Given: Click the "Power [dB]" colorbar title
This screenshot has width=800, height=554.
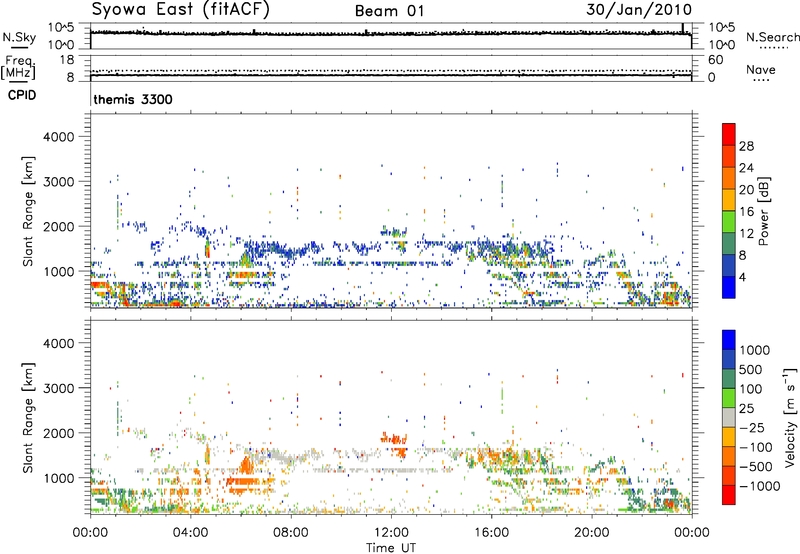Looking at the screenshot, I should [x=763, y=211].
